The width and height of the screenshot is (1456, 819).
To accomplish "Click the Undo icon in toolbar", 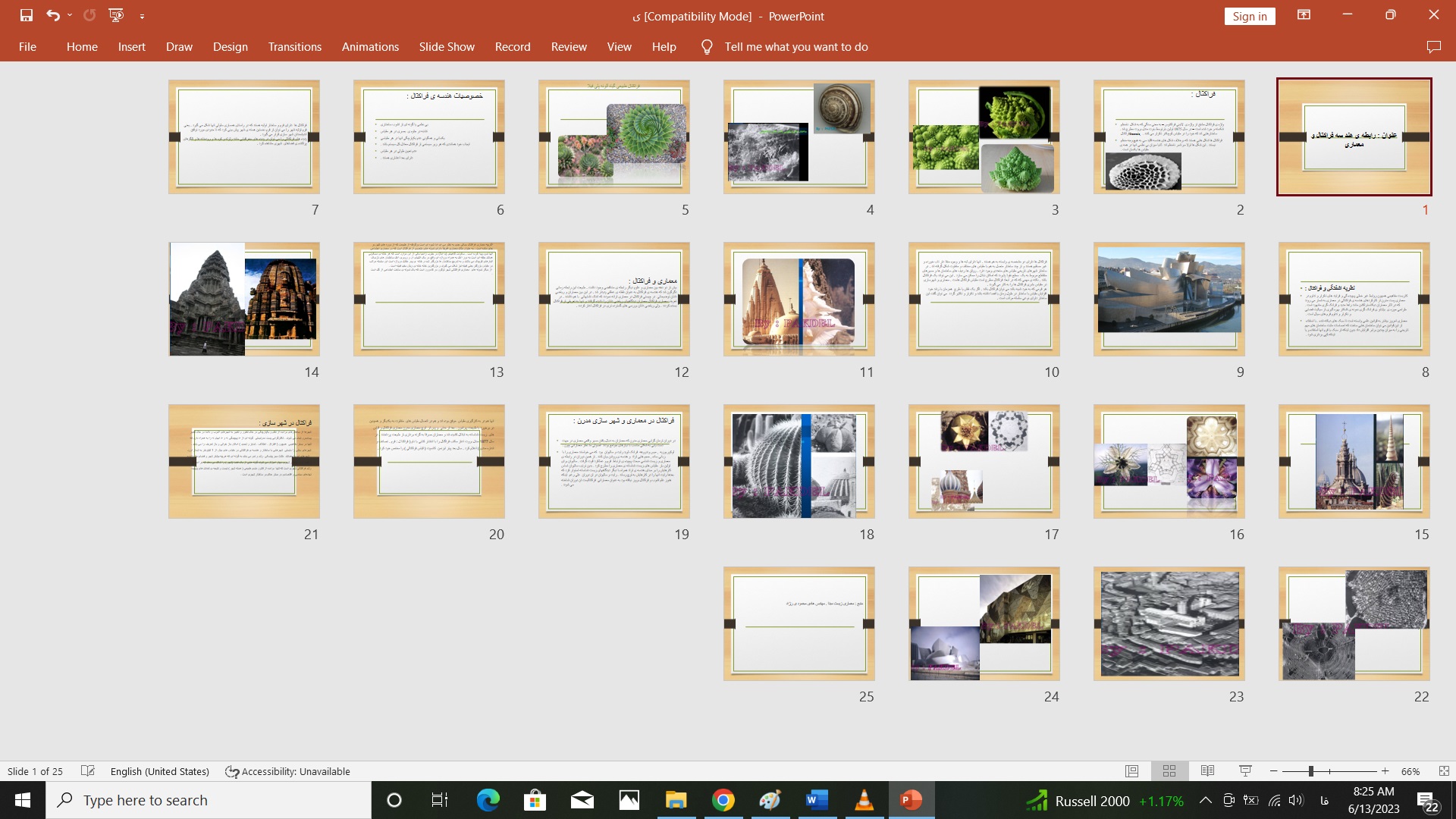I will click(x=52, y=14).
